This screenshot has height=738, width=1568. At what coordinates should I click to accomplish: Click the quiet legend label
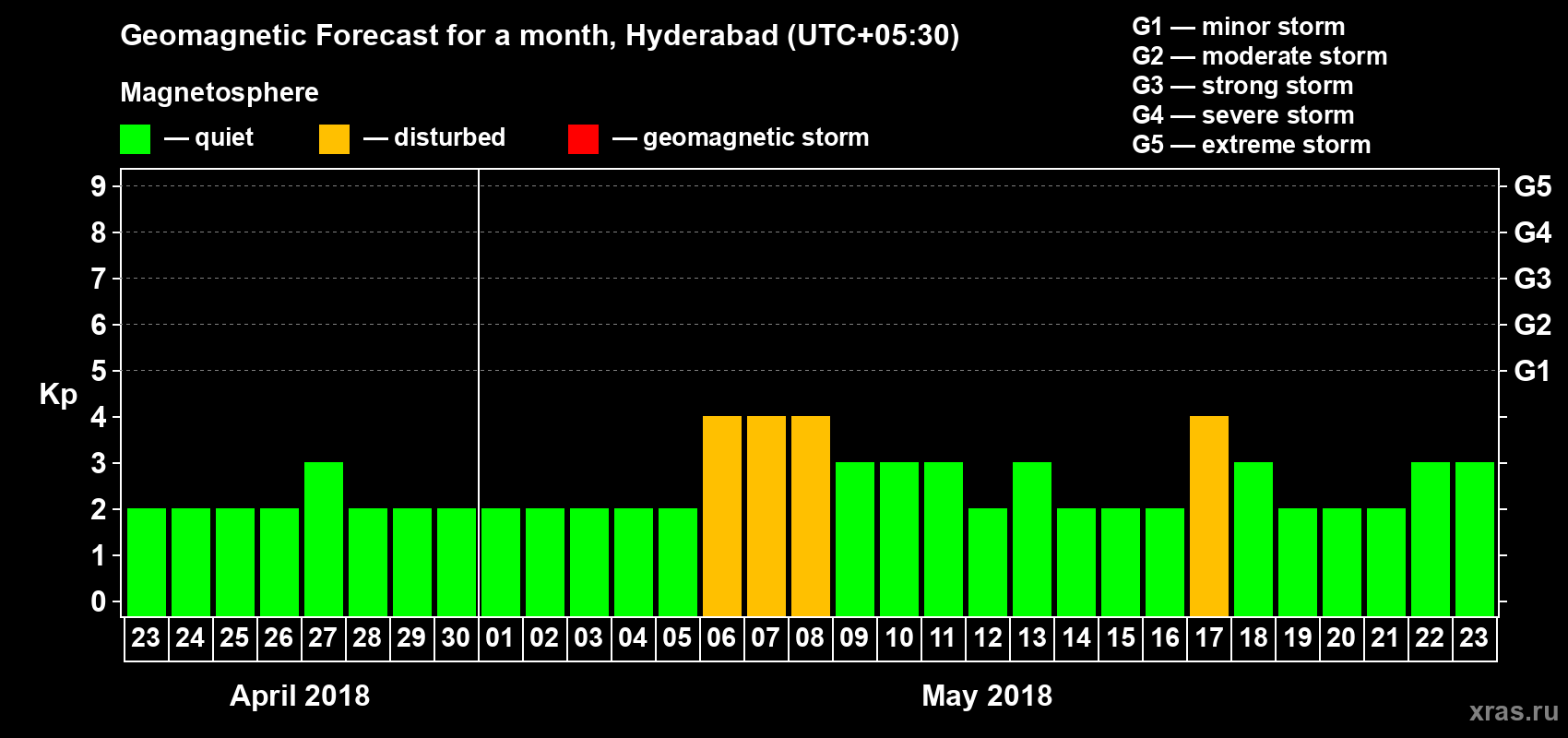(224, 138)
